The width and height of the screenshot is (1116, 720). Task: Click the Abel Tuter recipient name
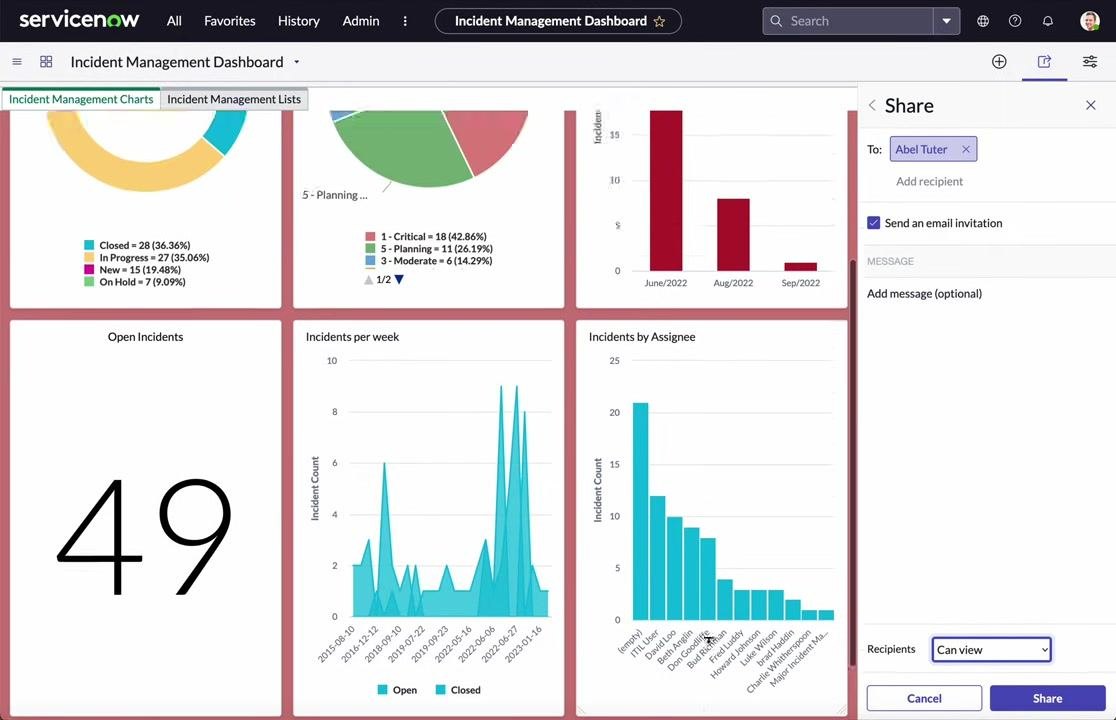click(x=921, y=149)
